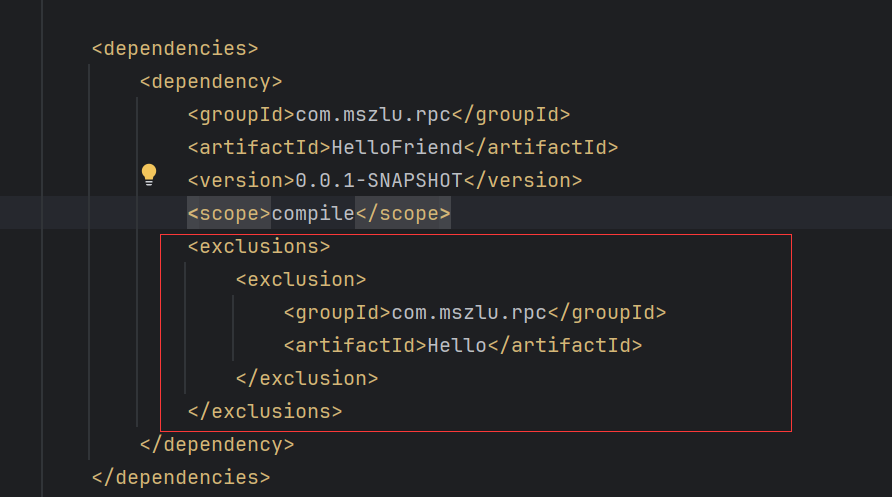Click the yellow light bulb intention icon

[x=149, y=175]
